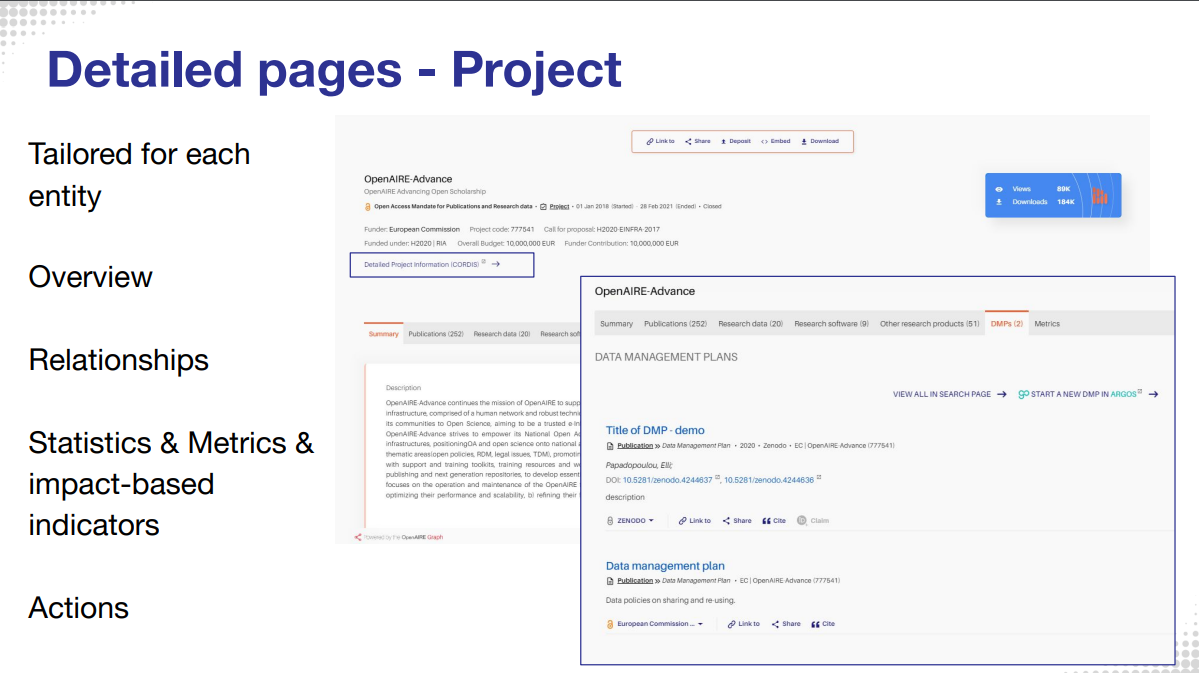
Task: Open DOI 10.5281/zenodo.4244636 link
Action: pyautogui.click(x=768, y=480)
